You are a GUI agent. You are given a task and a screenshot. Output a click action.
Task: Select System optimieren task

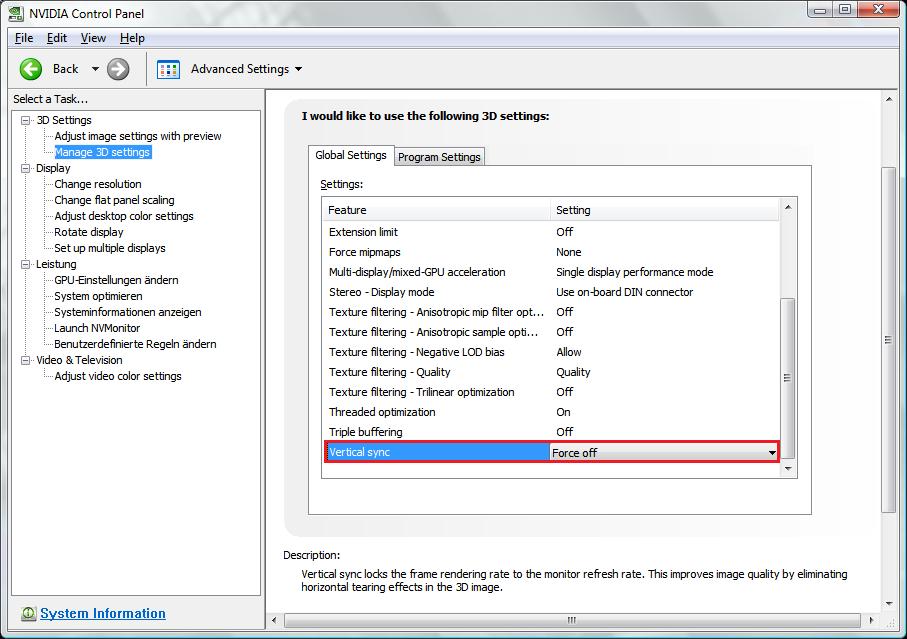(x=98, y=296)
